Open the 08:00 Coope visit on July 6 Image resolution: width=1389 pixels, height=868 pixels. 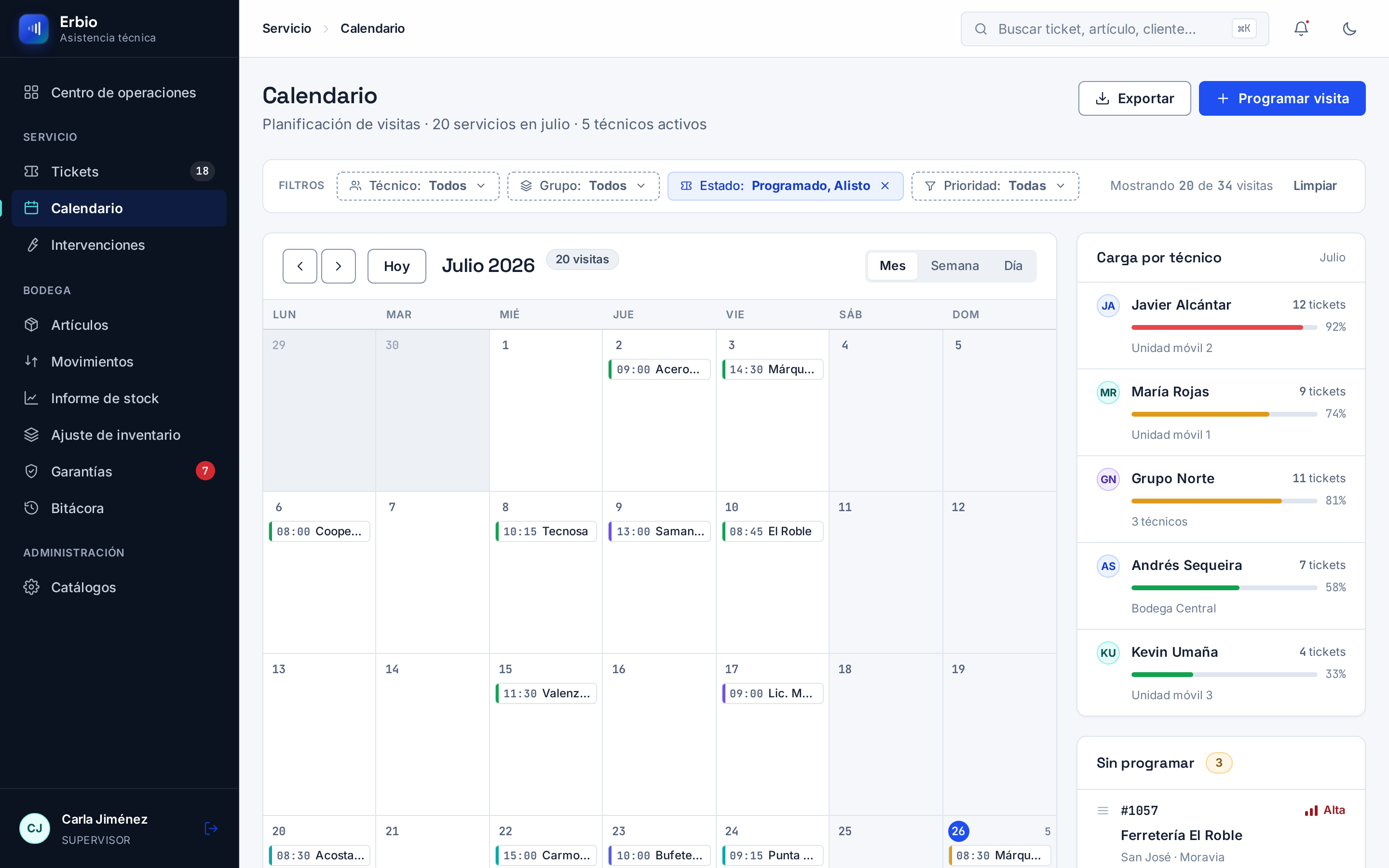pyautogui.click(x=319, y=531)
